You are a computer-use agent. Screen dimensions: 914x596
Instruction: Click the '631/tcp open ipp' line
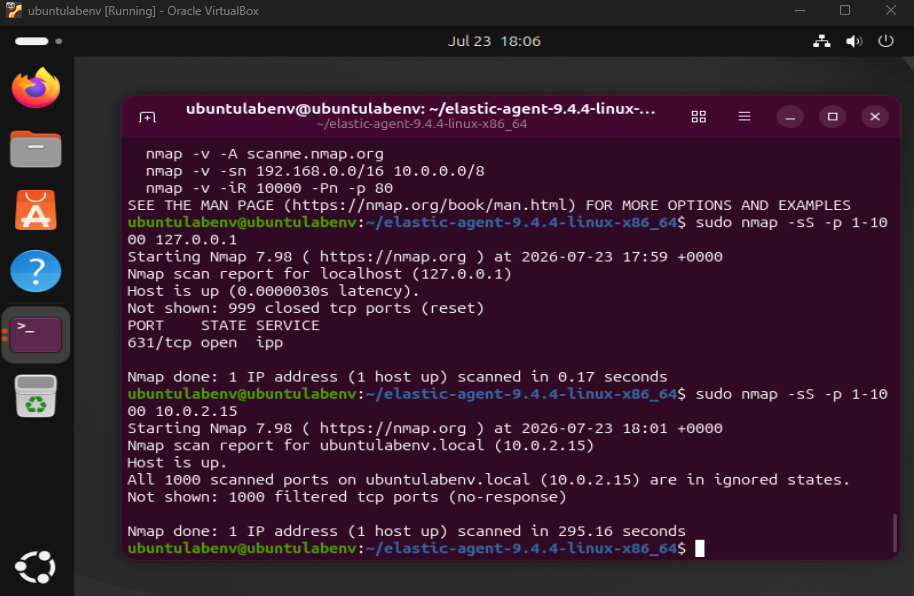pos(205,342)
